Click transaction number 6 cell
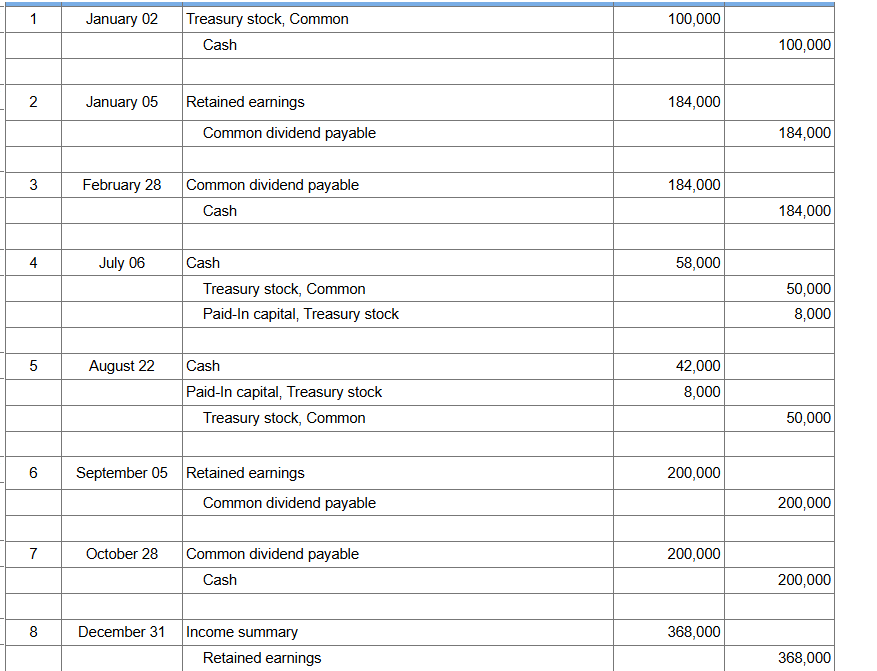 point(33,473)
